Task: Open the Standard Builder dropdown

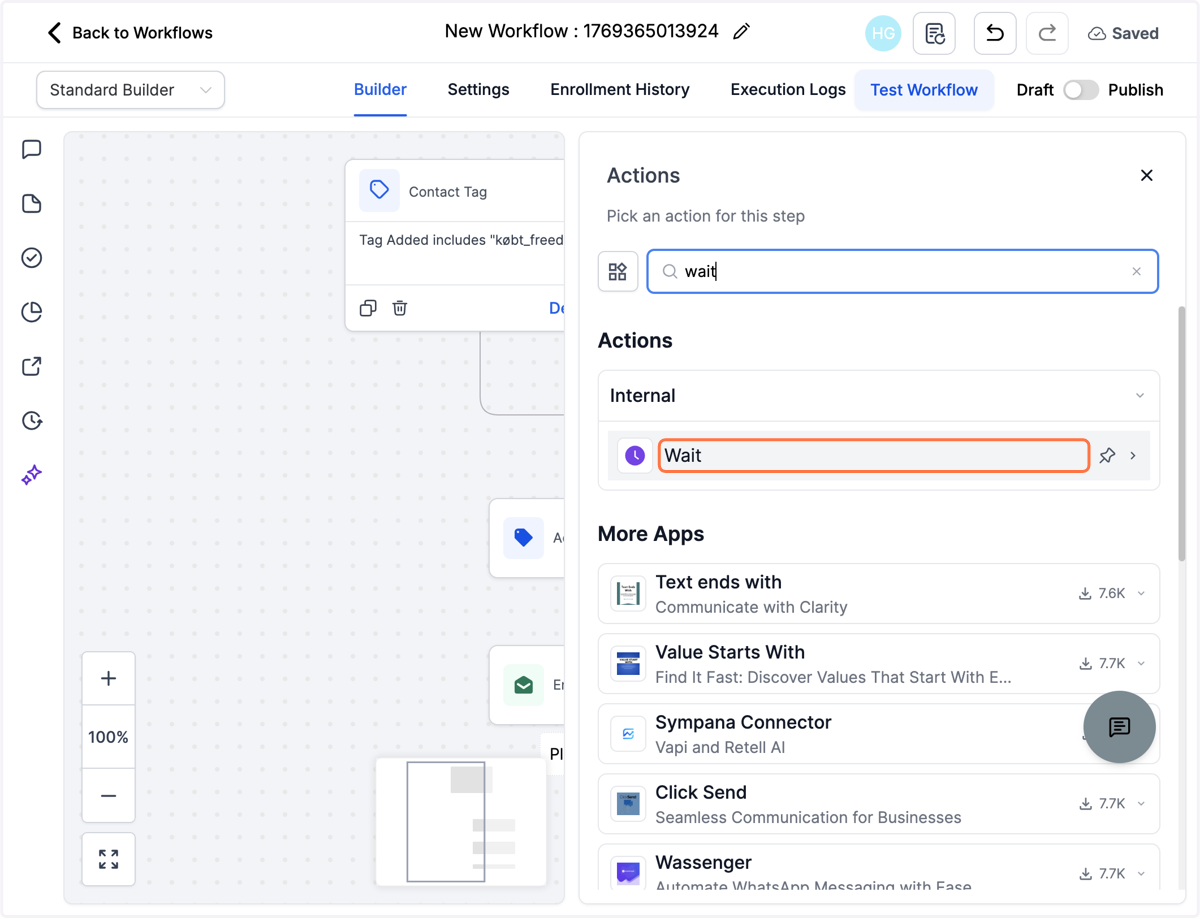Action: pos(130,90)
